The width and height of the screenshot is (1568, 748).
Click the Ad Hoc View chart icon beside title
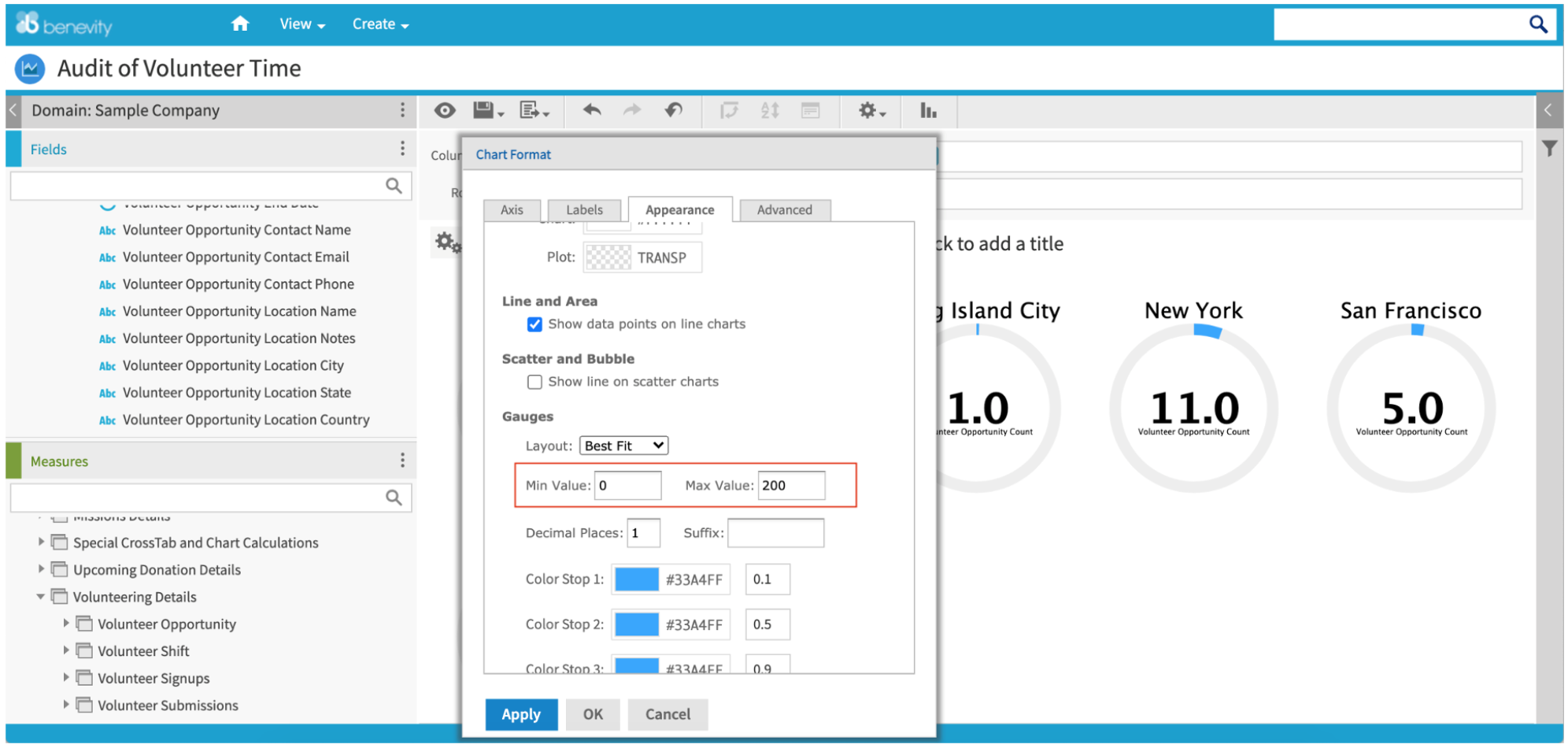pos(30,69)
